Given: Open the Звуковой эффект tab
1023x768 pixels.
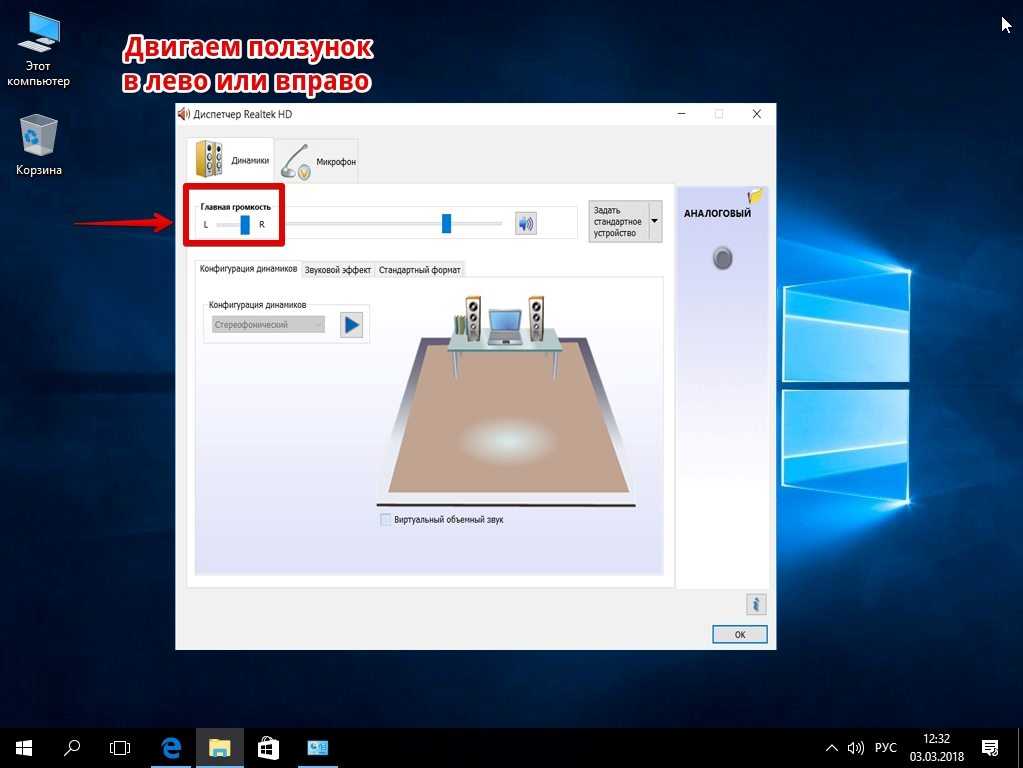Looking at the screenshot, I should (338, 270).
